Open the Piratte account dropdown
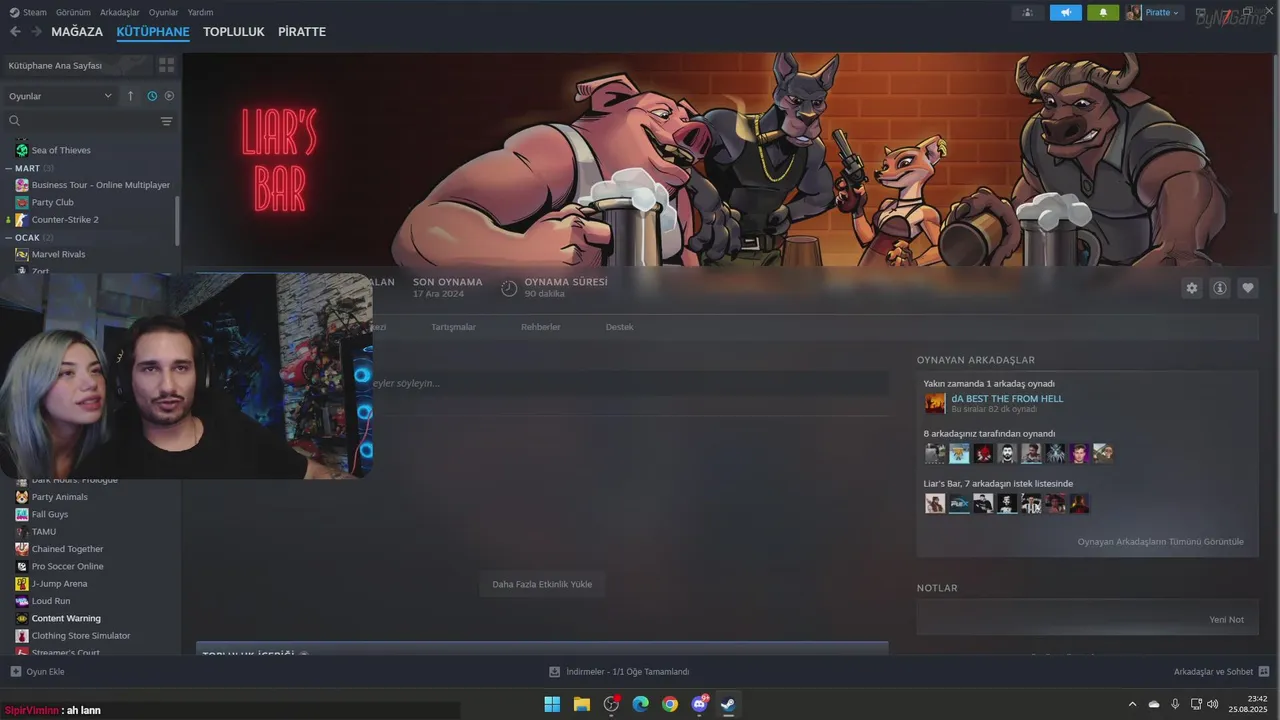The height and width of the screenshot is (720, 1280). [x=1154, y=12]
